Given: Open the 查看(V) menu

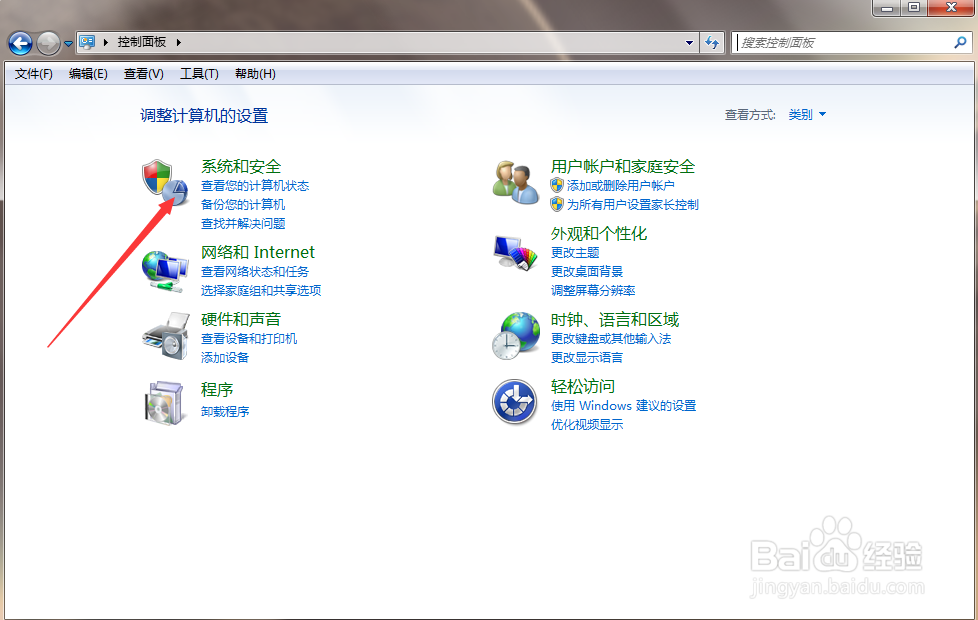Looking at the screenshot, I should click(143, 74).
